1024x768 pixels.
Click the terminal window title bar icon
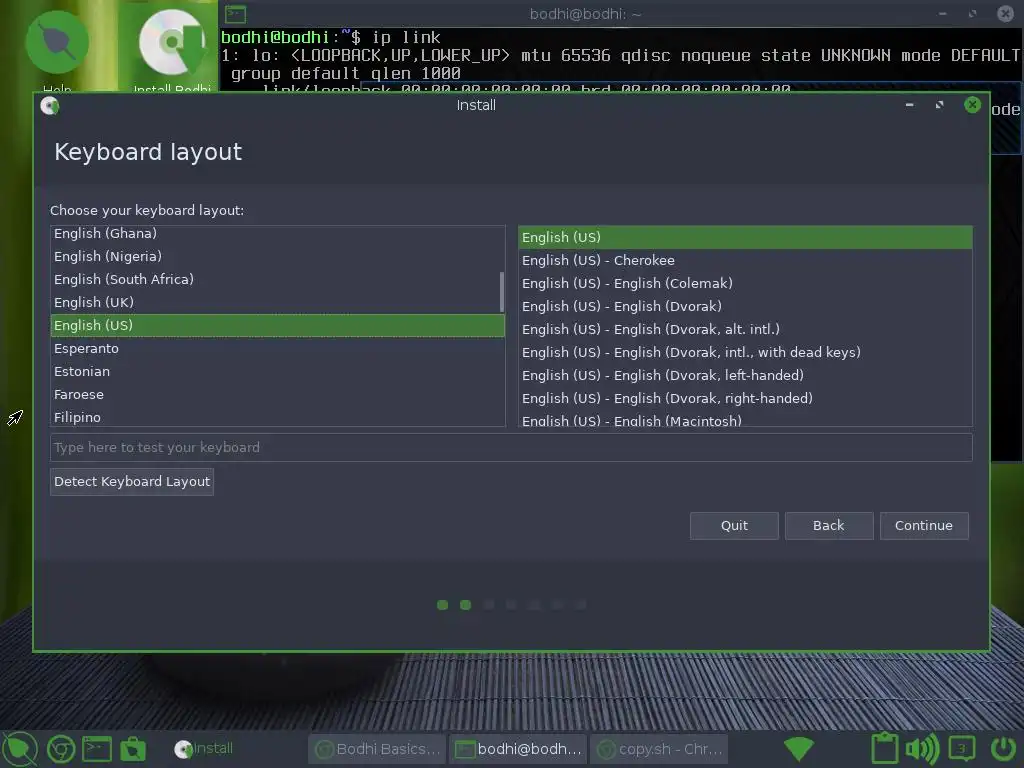235,14
